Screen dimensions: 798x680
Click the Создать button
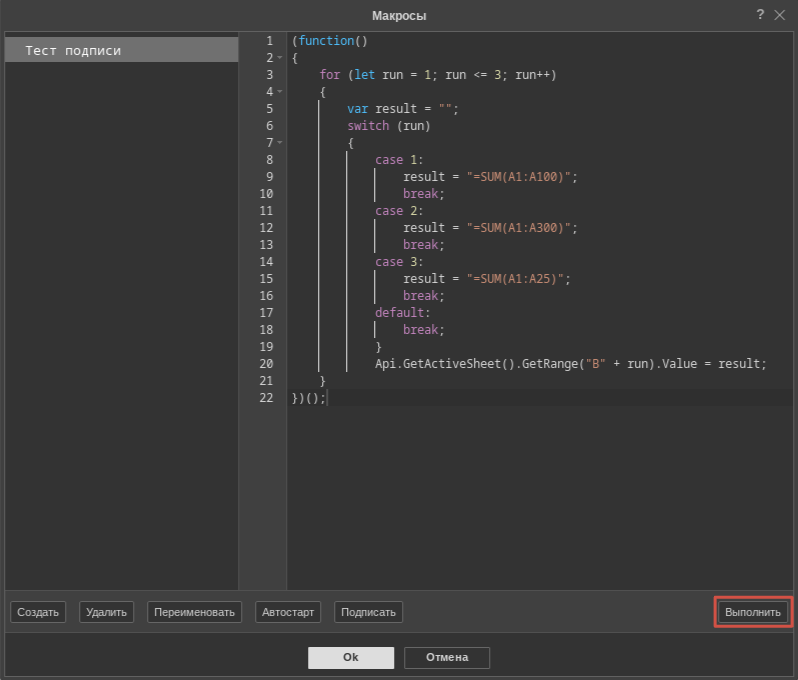38,612
